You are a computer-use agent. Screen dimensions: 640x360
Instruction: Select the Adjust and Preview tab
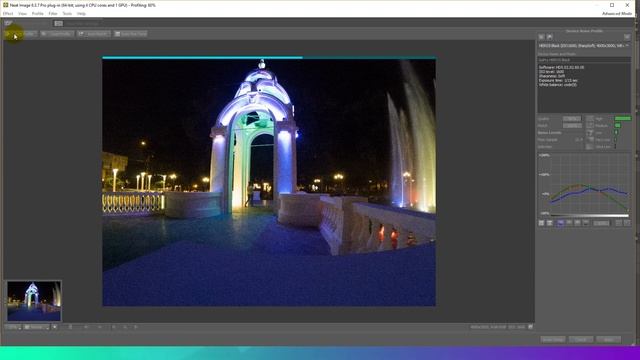(x=78, y=23)
